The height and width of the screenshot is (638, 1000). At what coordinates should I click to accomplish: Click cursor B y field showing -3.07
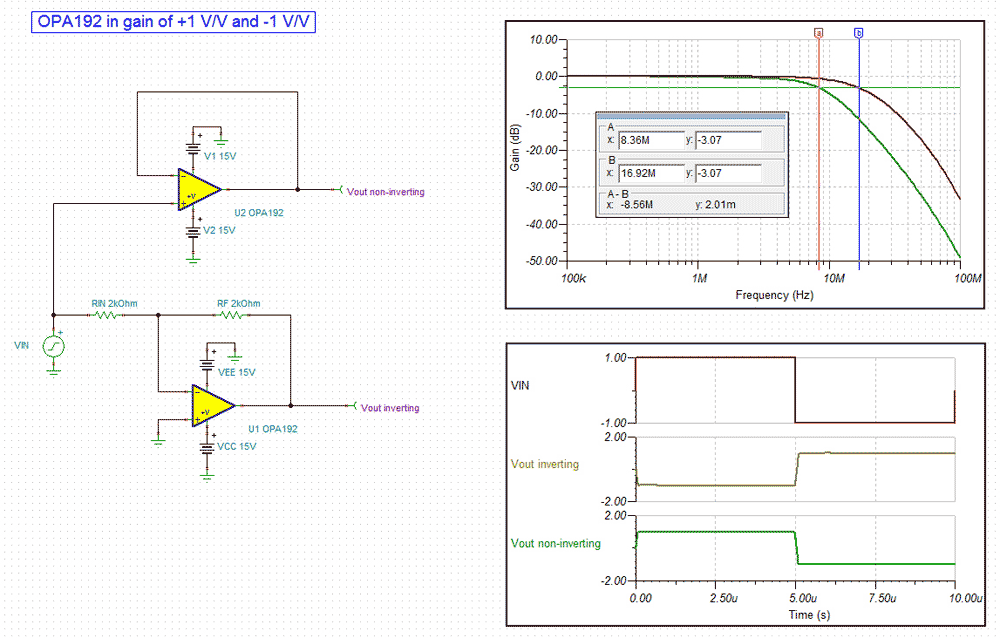click(x=728, y=174)
